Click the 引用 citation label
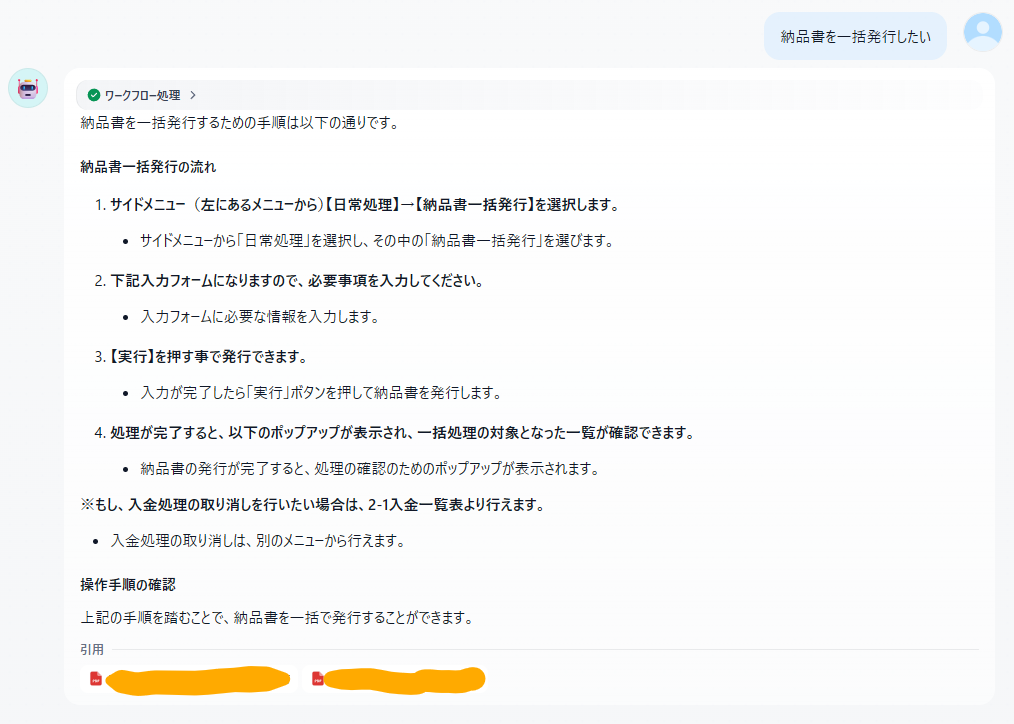Viewport: 1014px width, 724px height. [x=92, y=649]
